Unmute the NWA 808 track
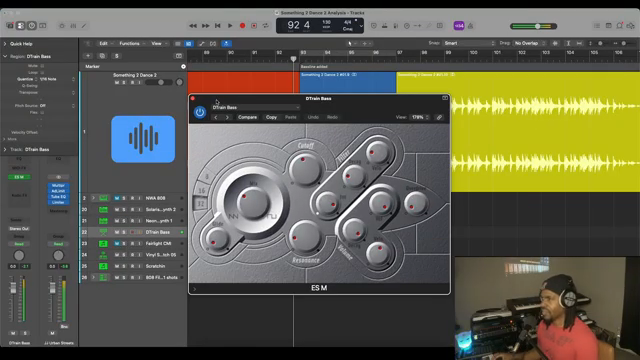This screenshot has width=640, height=360. click(x=117, y=198)
